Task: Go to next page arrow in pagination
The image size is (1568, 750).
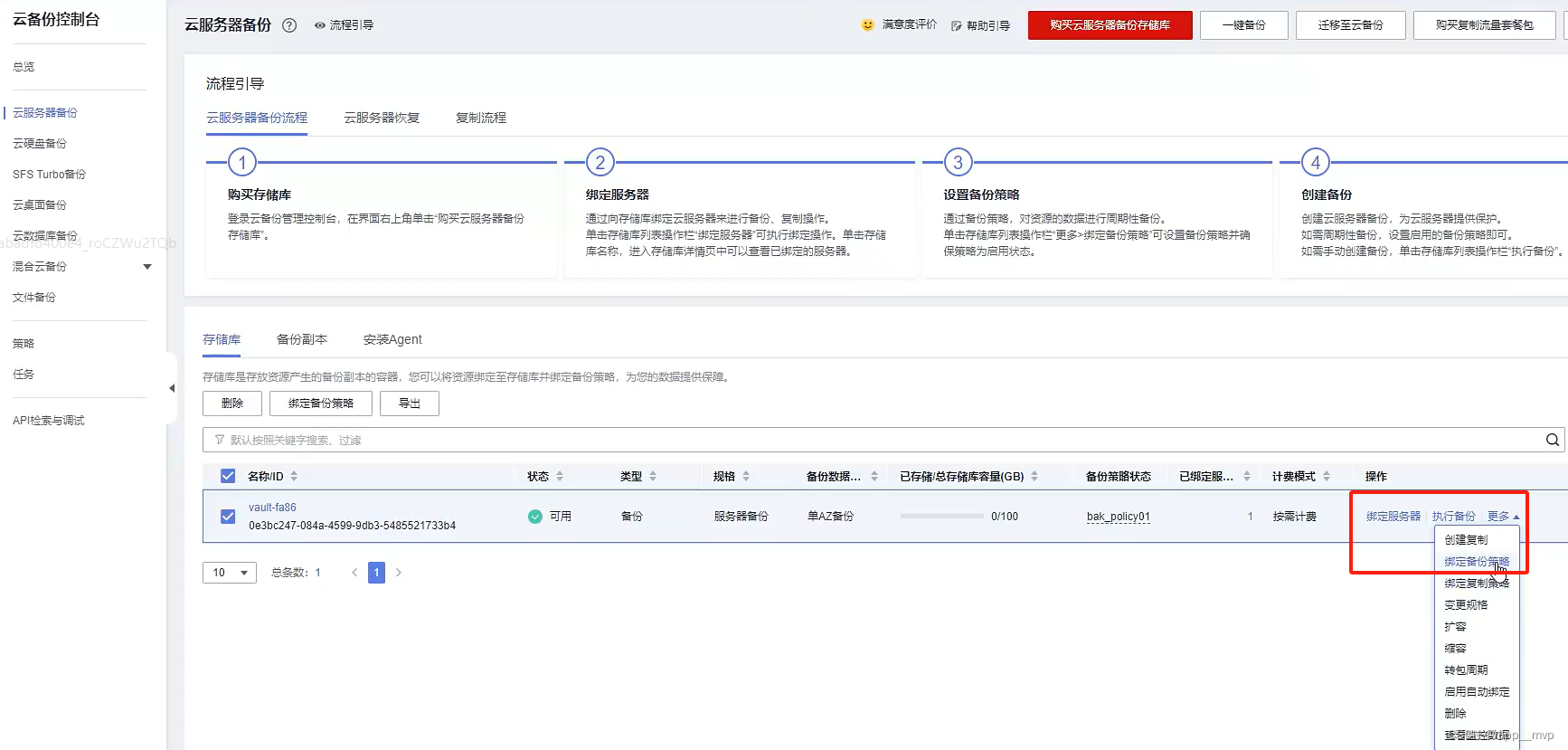Action: coord(398,573)
